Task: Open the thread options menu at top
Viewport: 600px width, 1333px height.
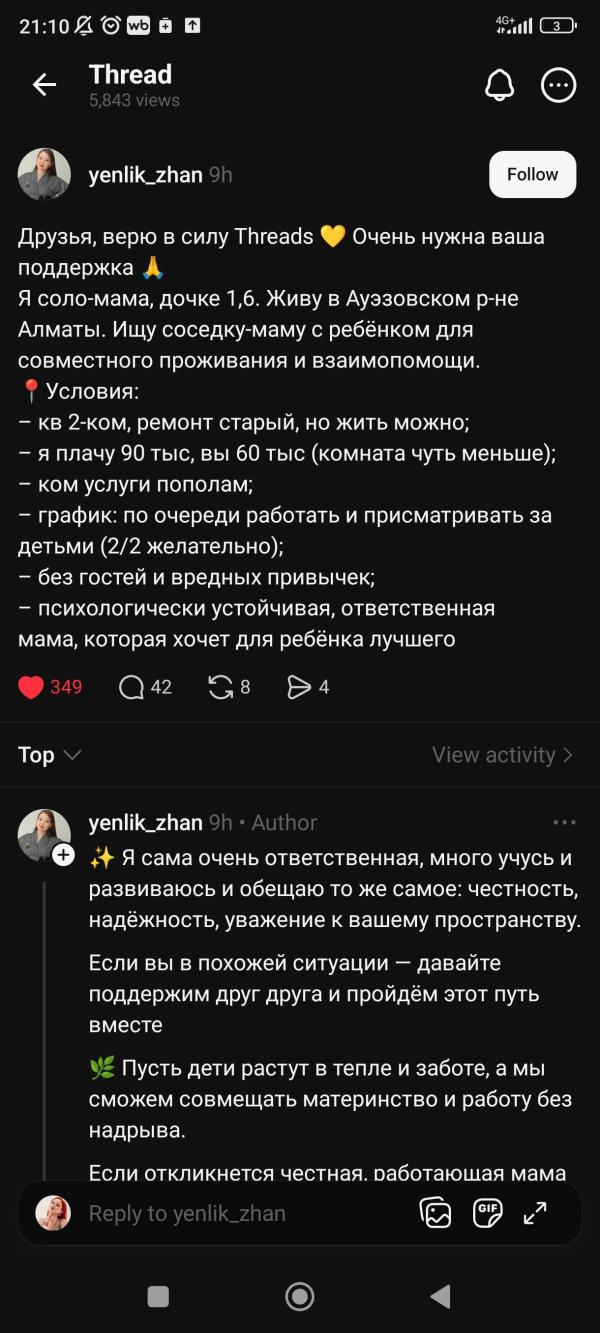Action: tap(558, 86)
